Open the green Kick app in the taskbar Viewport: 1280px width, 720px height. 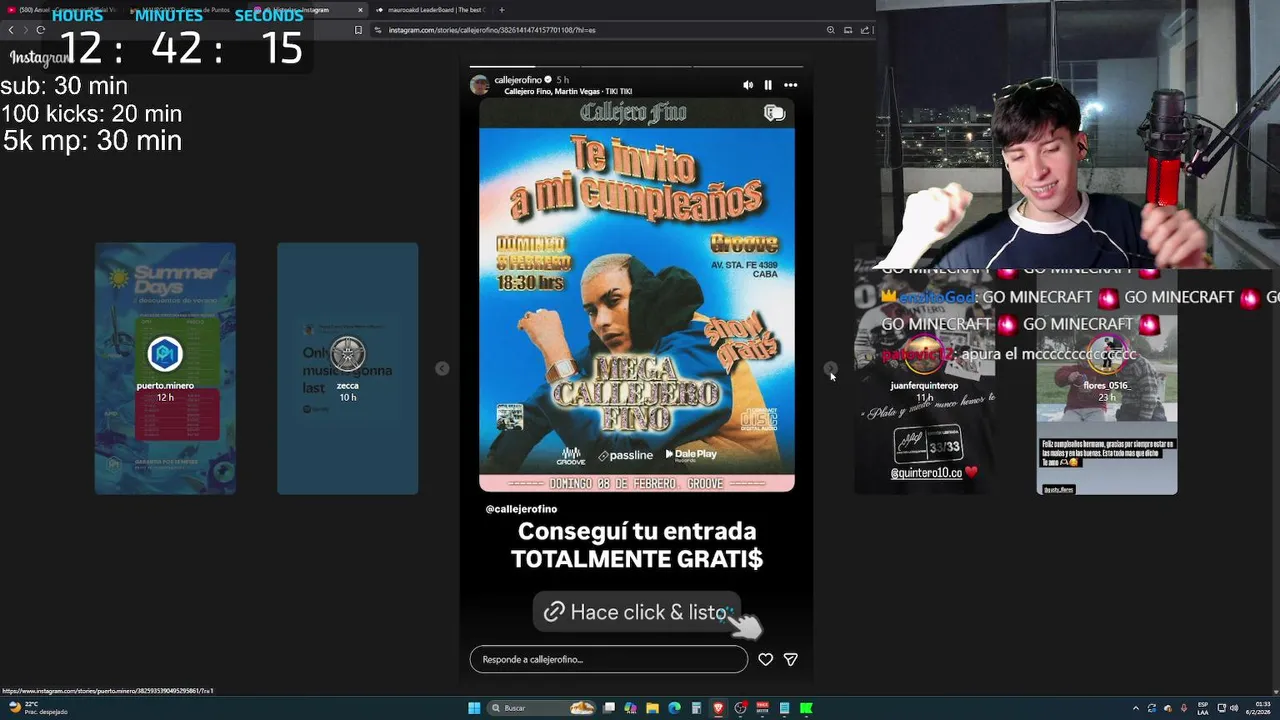point(806,708)
